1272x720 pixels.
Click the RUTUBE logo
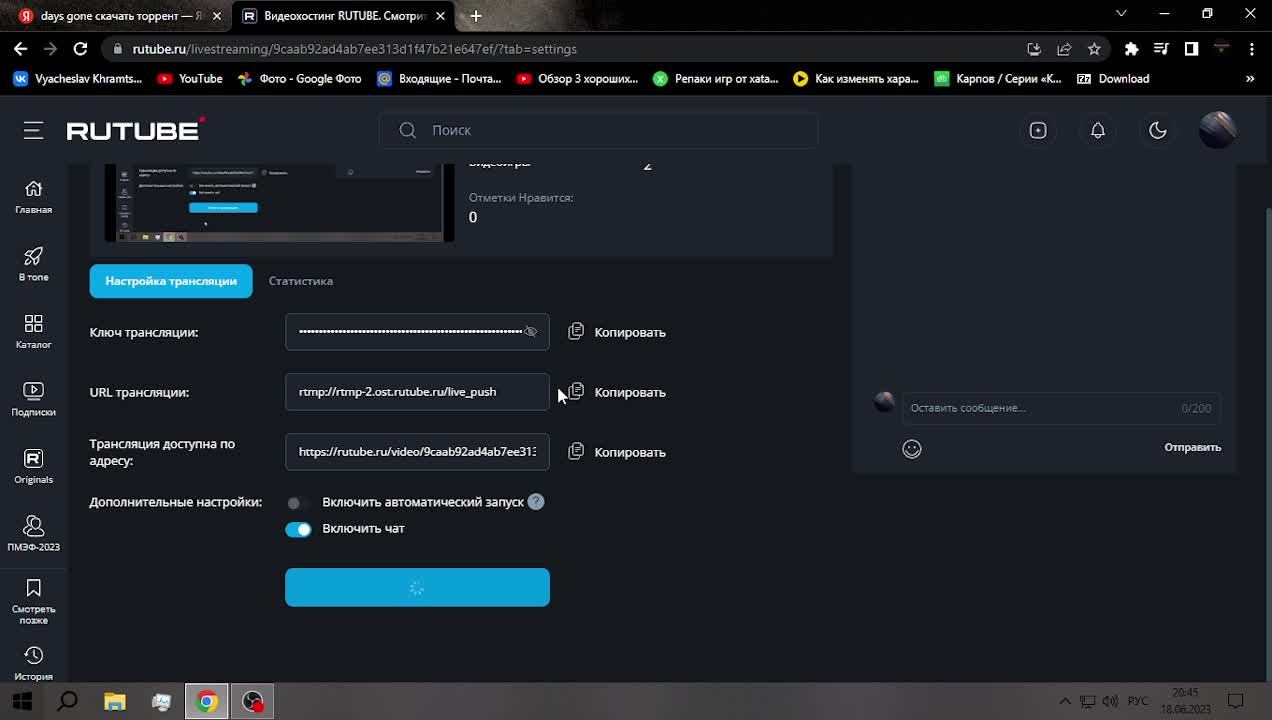135,130
